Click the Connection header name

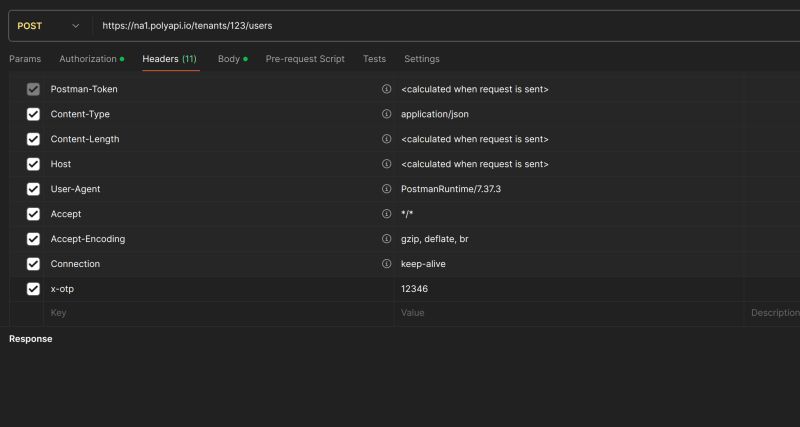(x=75, y=264)
